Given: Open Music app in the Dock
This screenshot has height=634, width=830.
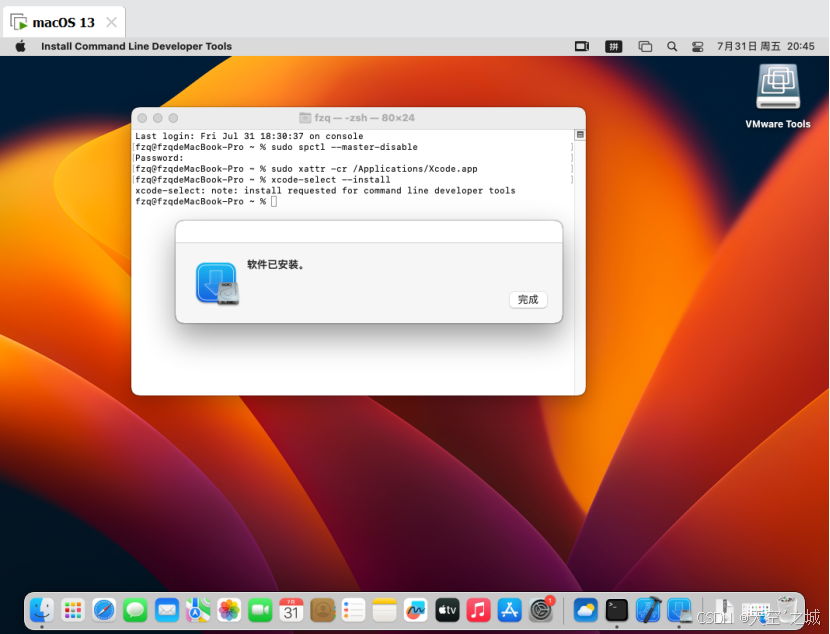Looking at the screenshot, I should click(x=479, y=610).
